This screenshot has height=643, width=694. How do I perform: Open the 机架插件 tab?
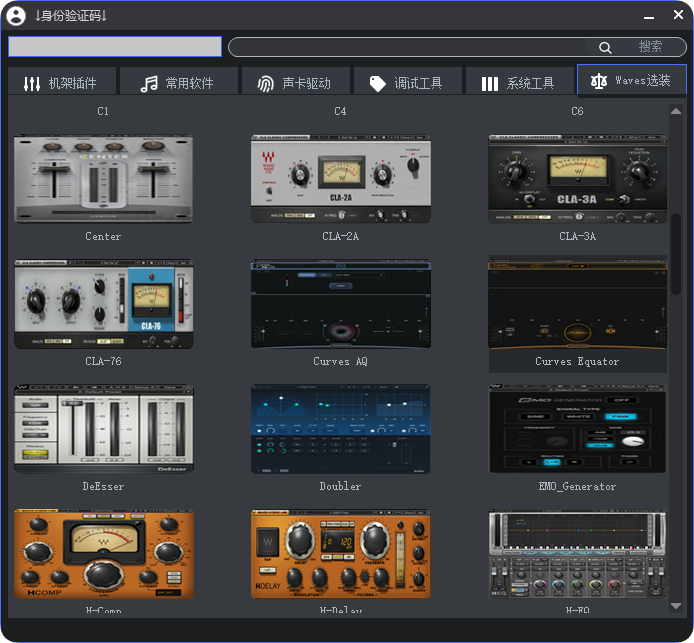(x=62, y=81)
